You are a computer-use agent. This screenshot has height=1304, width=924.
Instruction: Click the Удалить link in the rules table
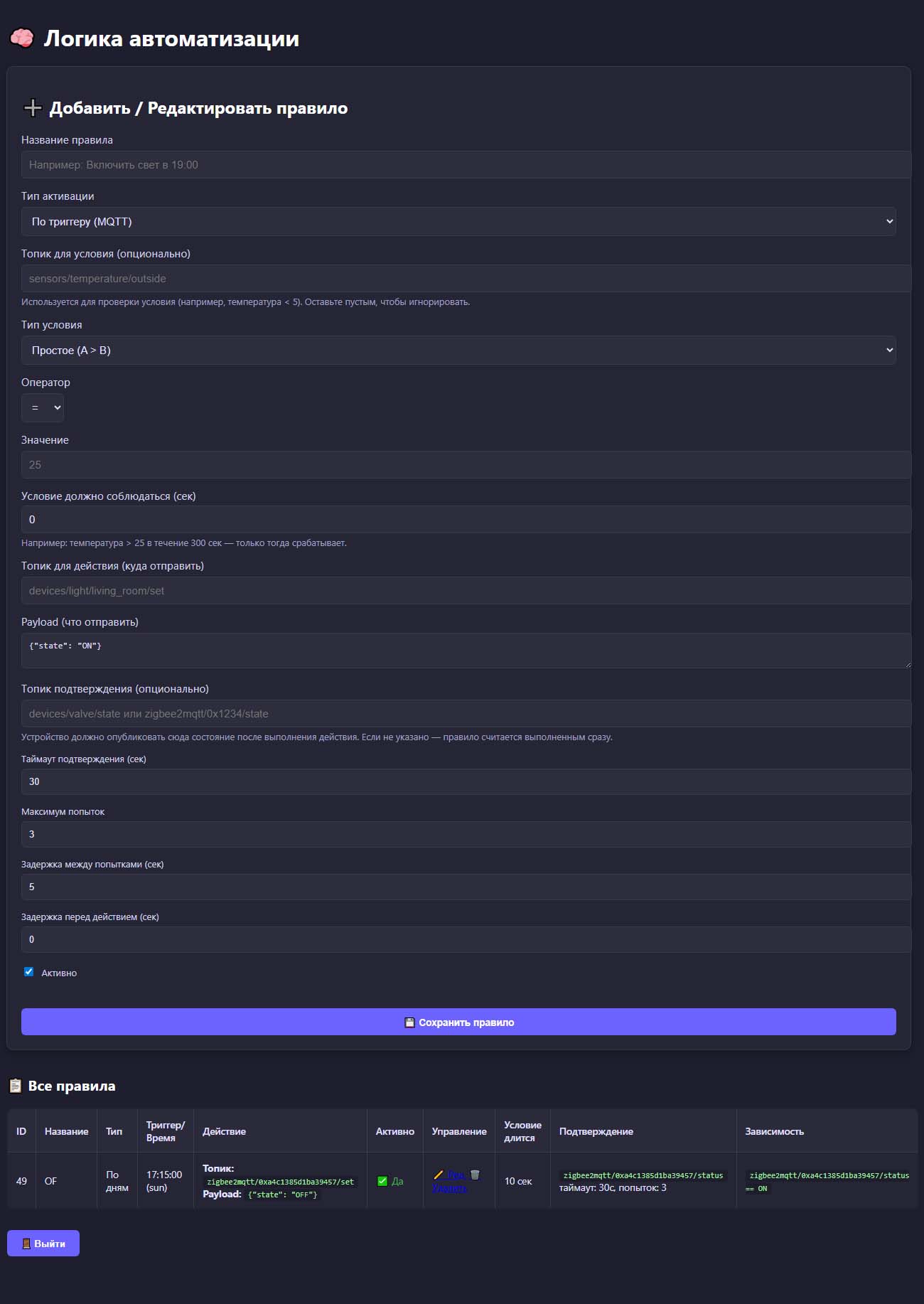point(449,1188)
